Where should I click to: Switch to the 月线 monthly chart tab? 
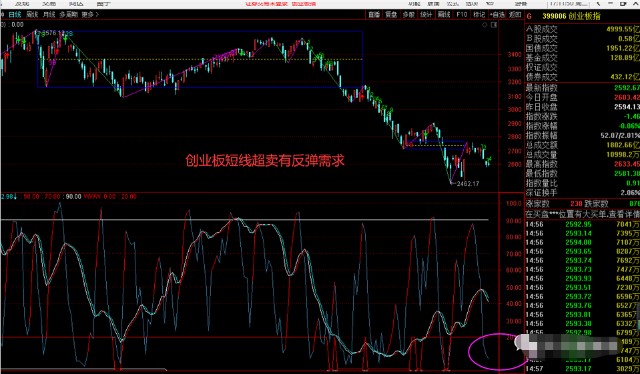tap(49, 15)
